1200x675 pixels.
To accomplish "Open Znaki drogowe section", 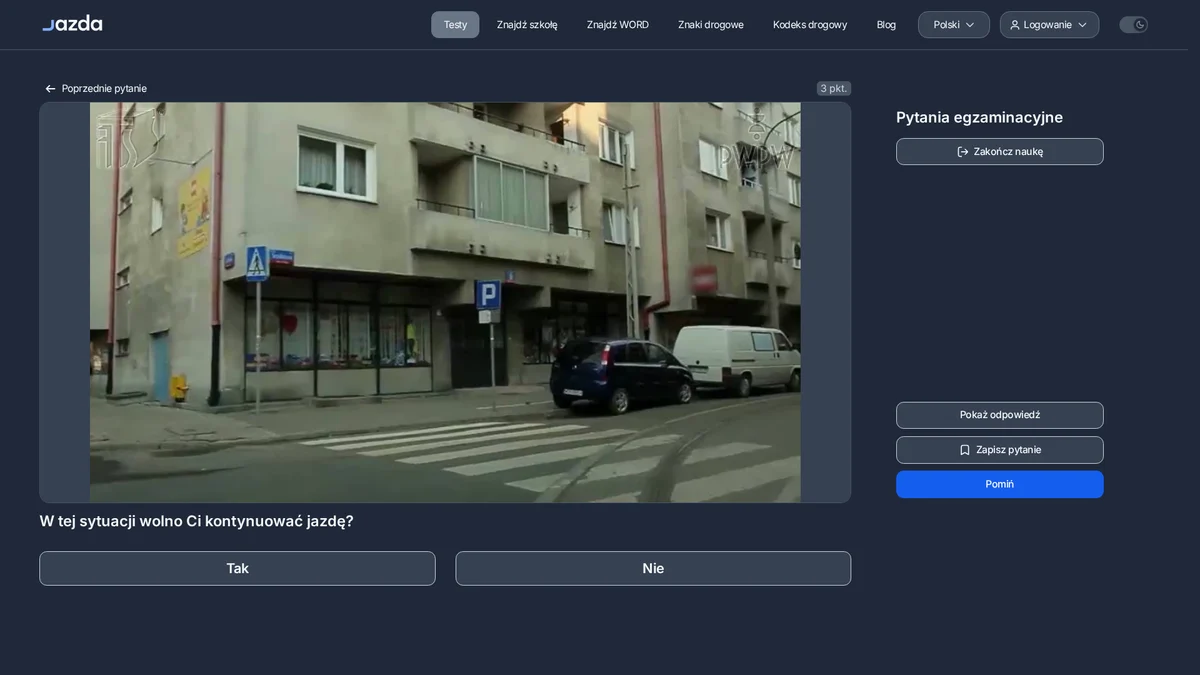I will click(x=711, y=25).
